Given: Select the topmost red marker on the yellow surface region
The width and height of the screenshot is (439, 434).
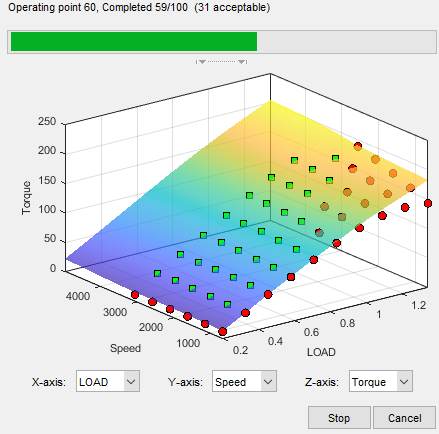Looking at the screenshot, I should [x=358, y=146].
